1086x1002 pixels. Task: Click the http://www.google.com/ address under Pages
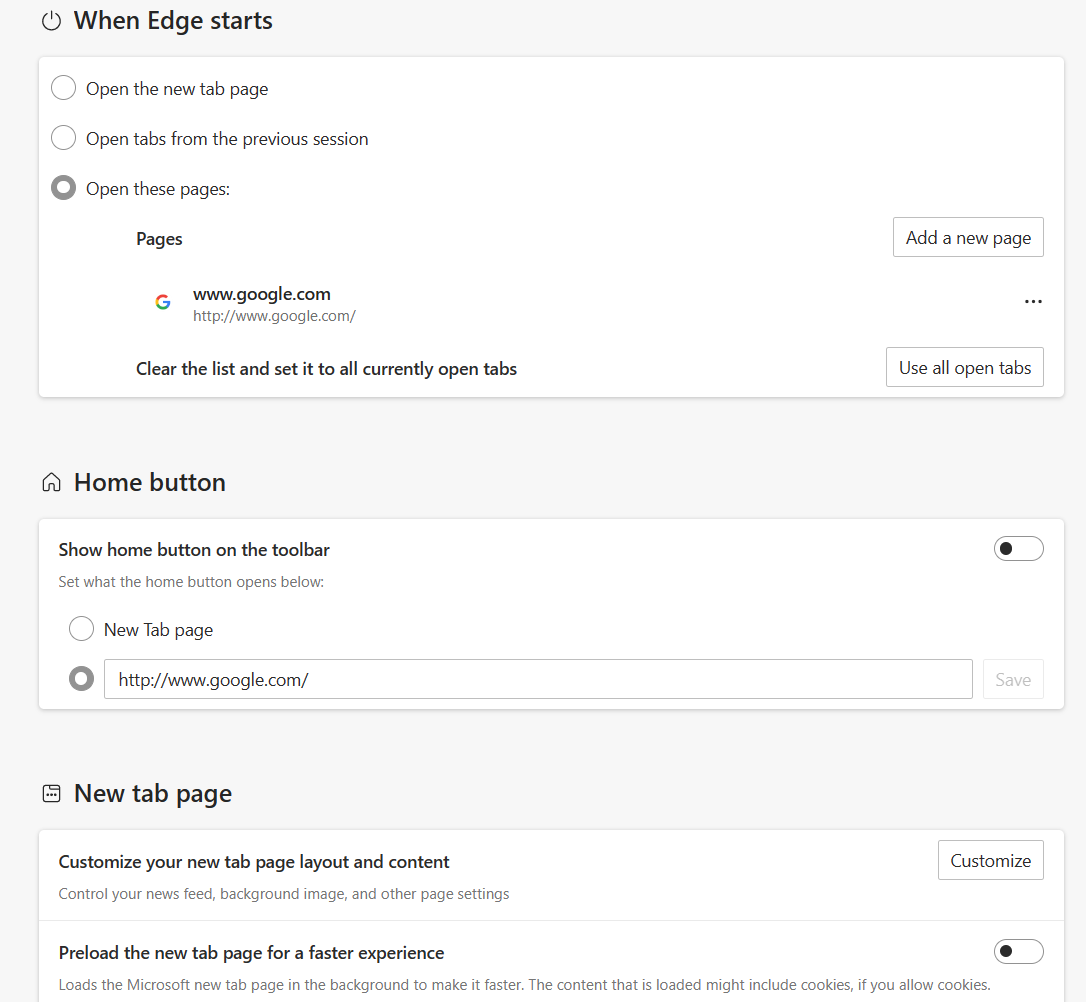(274, 316)
